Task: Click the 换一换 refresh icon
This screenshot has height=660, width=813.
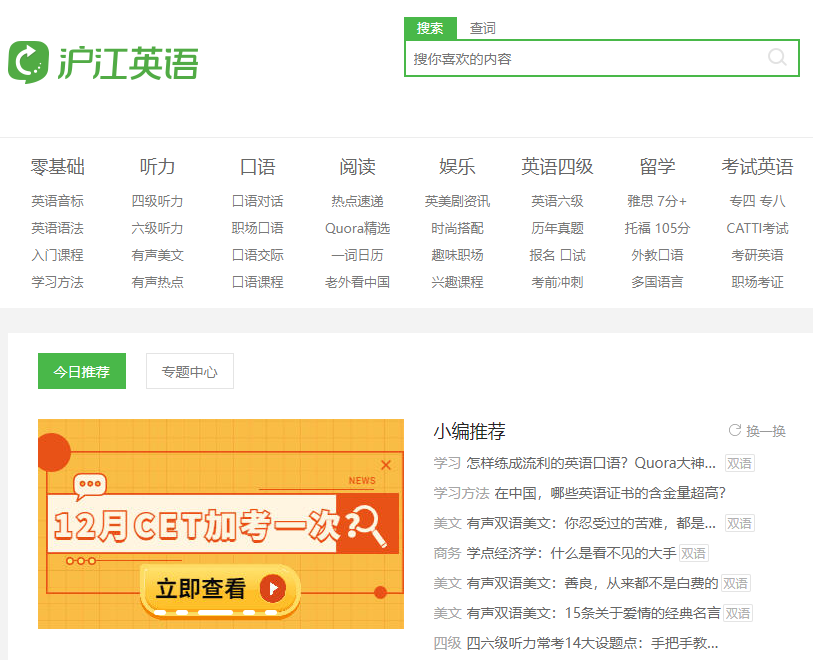Action: (733, 431)
